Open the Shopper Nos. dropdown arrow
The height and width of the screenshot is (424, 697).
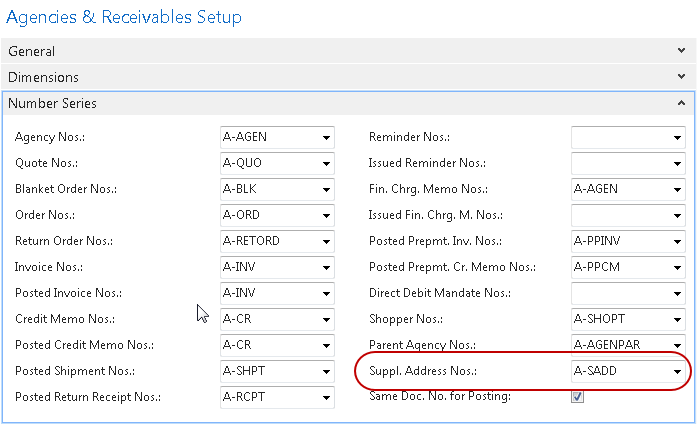click(677, 320)
